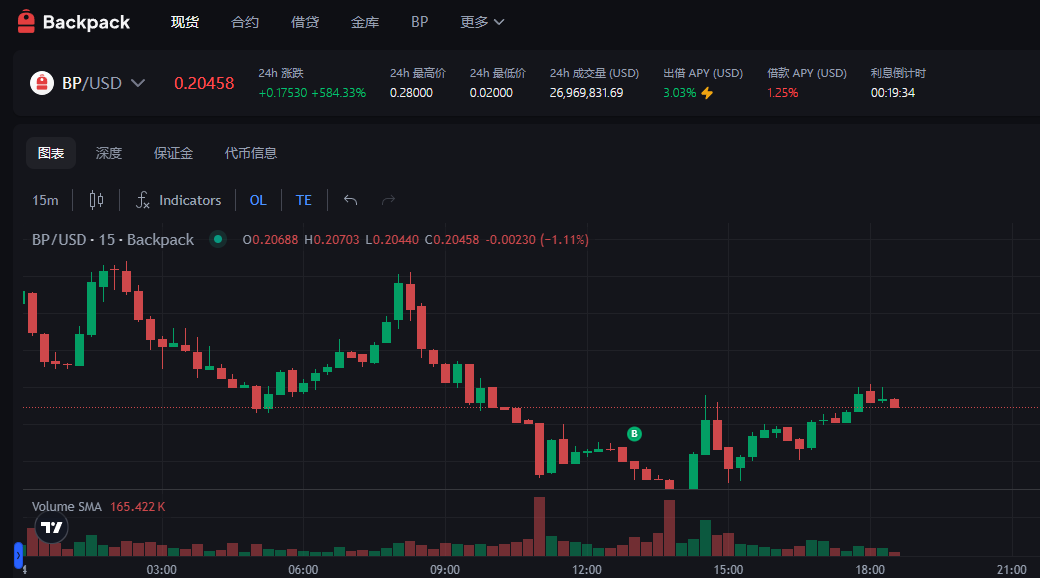Open the 现货 spot trading tab
Image resolution: width=1040 pixels, height=578 pixels.
coord(184,22)
